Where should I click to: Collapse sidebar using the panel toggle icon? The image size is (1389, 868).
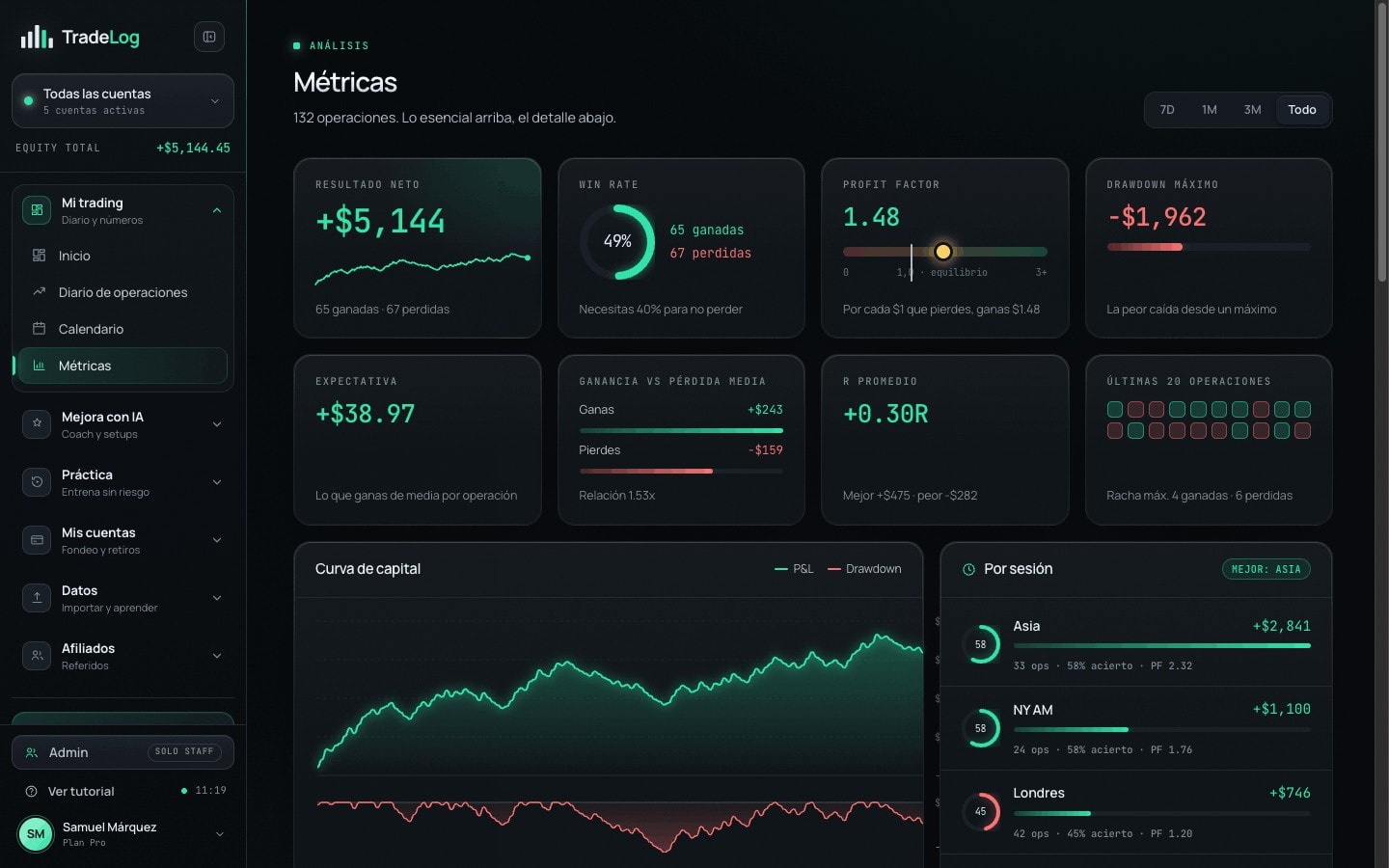point(209,37)
